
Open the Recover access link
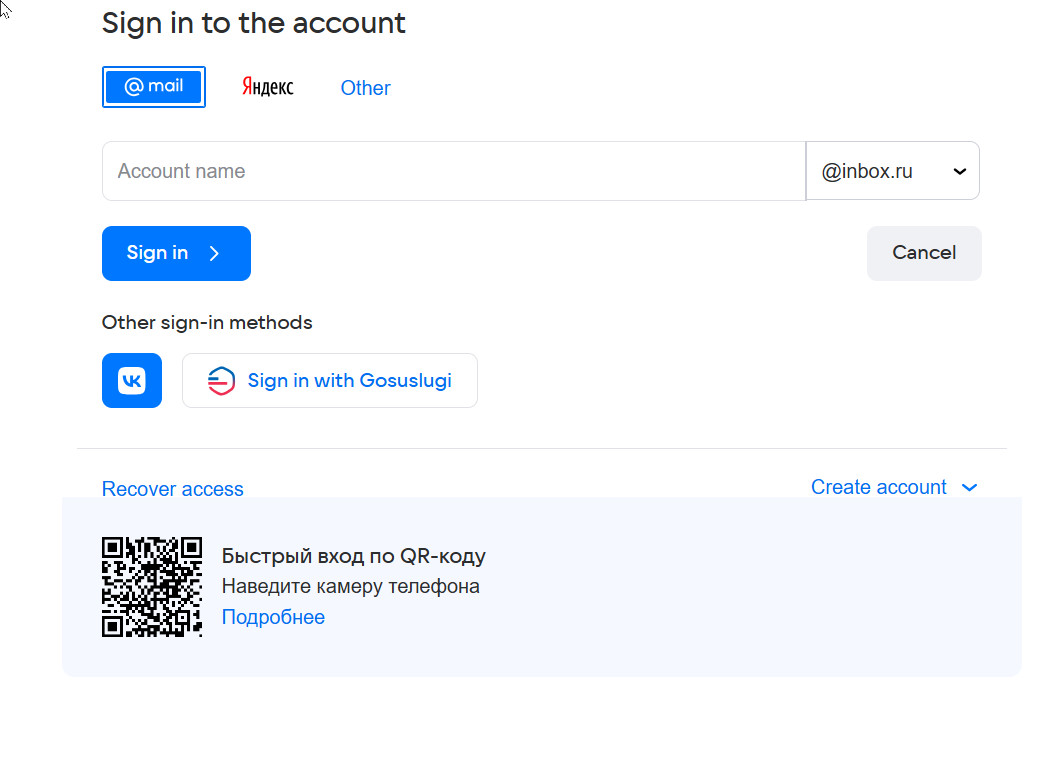173,489
